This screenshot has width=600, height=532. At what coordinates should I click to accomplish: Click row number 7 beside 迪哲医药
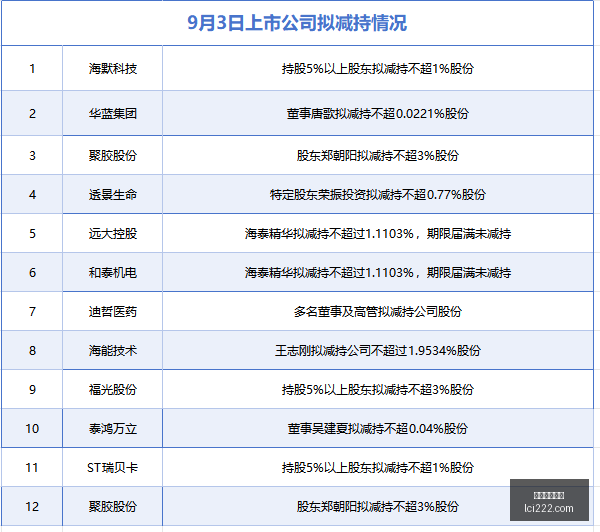(x=32, y=312)
